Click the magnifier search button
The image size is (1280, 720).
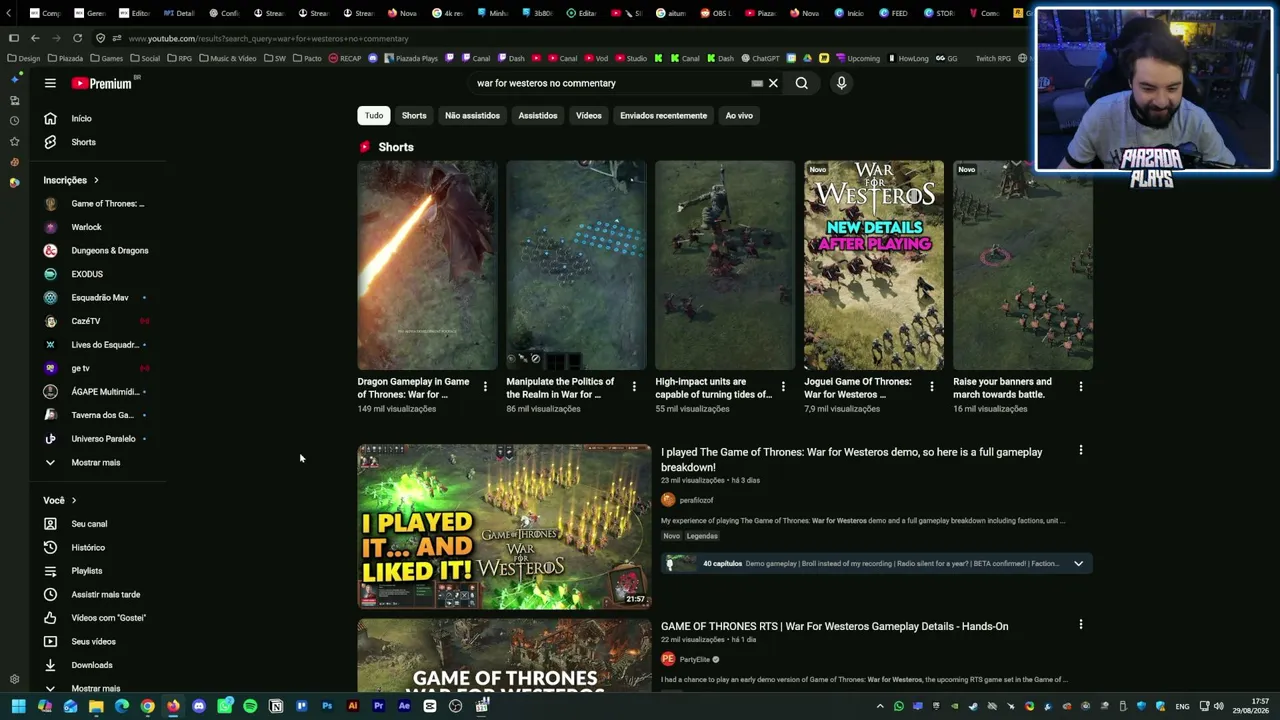(801, 83)
